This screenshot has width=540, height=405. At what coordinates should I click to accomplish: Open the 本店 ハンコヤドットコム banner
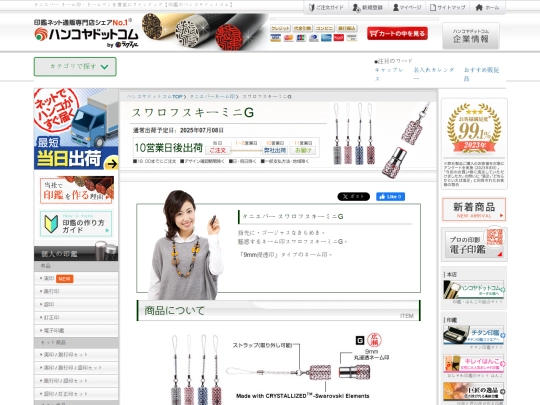tap(474, 290)
